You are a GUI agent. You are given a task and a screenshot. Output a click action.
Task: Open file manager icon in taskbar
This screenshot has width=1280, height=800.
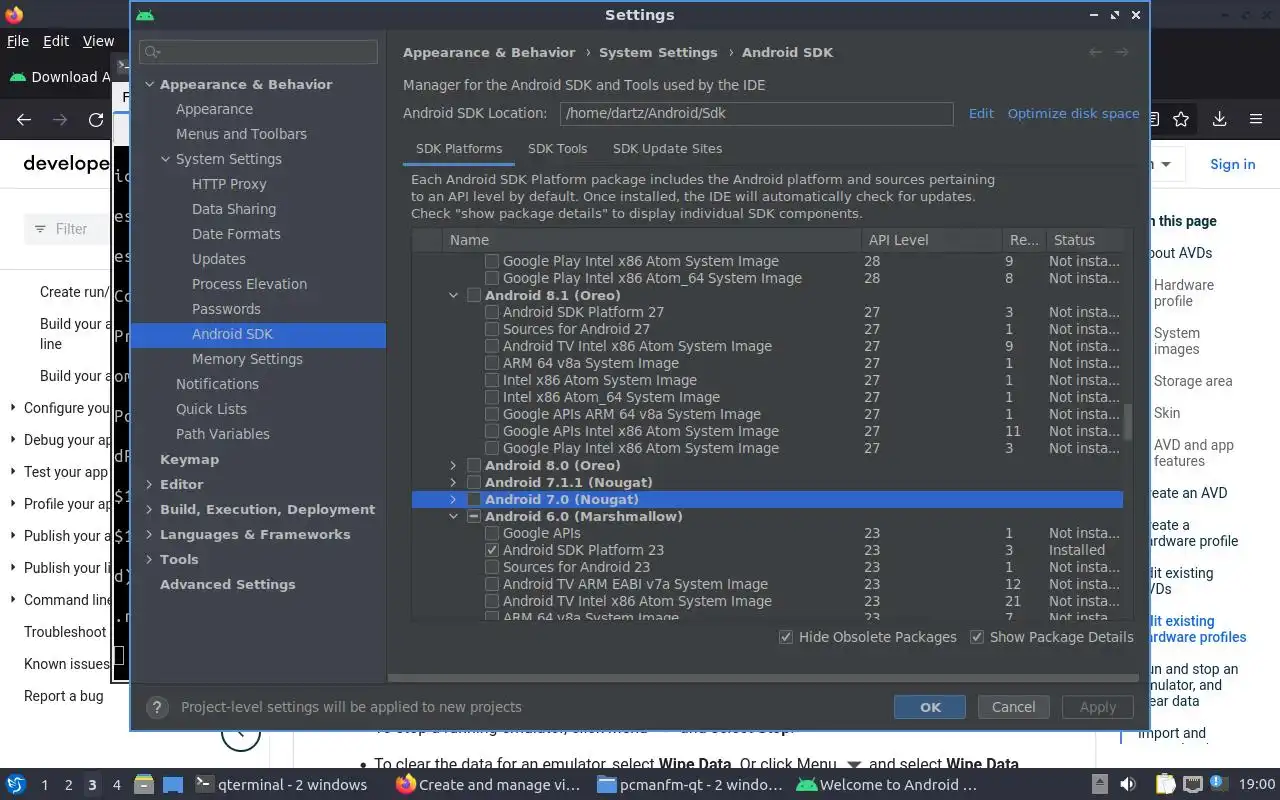click(143, 785)
